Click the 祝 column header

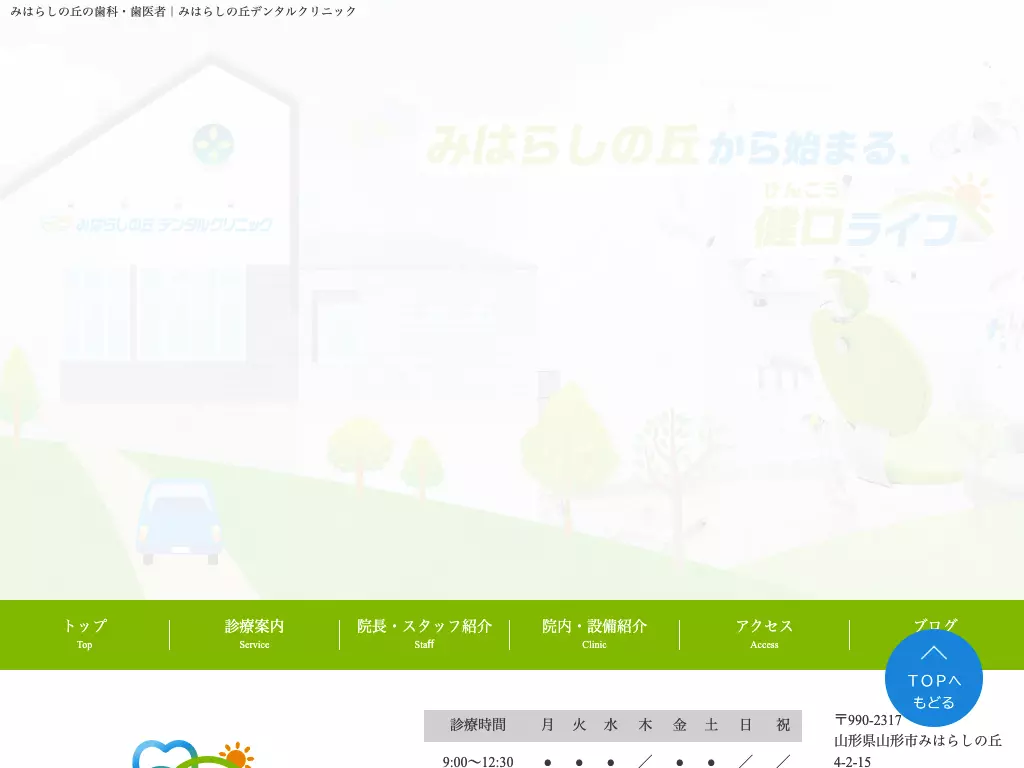(783, 725)
